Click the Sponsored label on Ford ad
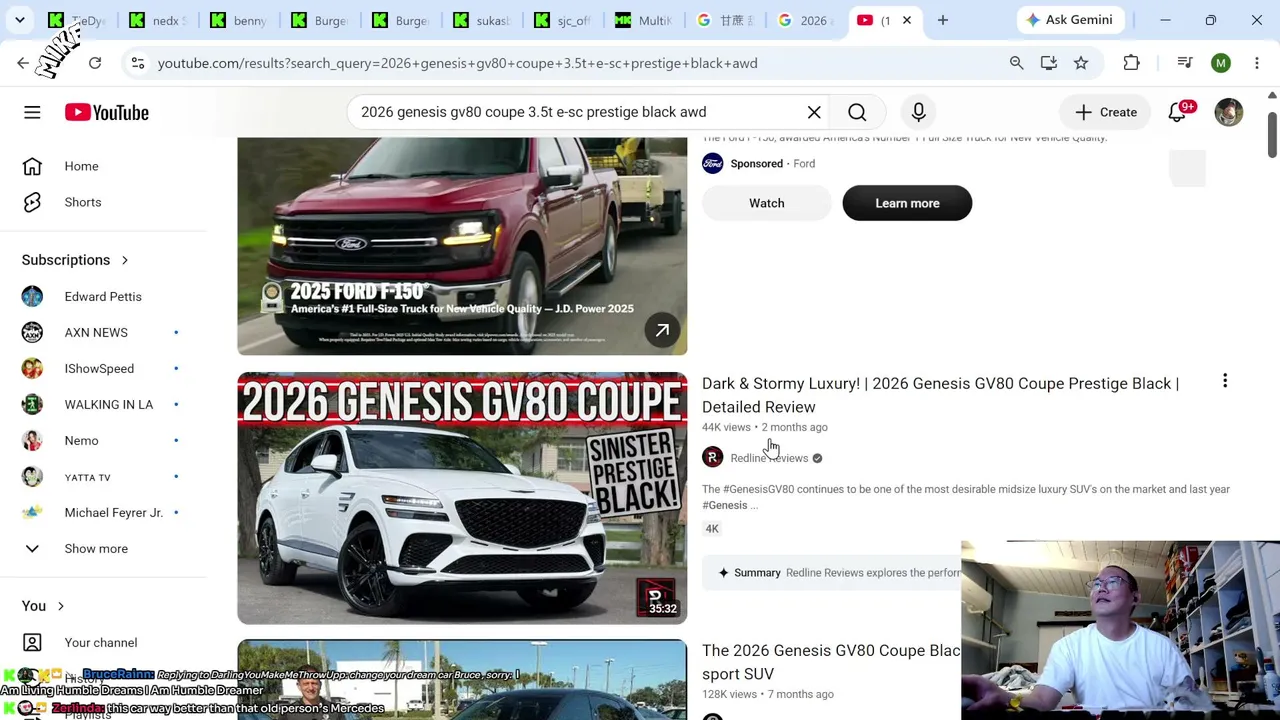 (x=756, y=164)
